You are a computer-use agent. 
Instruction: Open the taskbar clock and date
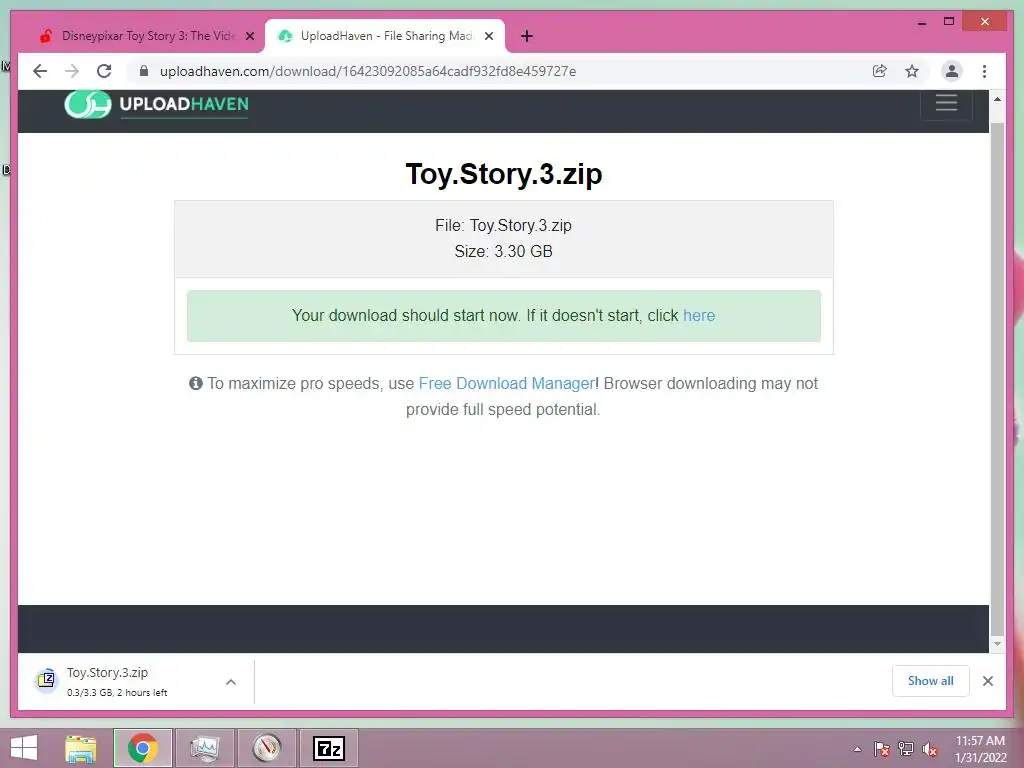(980, 749)
